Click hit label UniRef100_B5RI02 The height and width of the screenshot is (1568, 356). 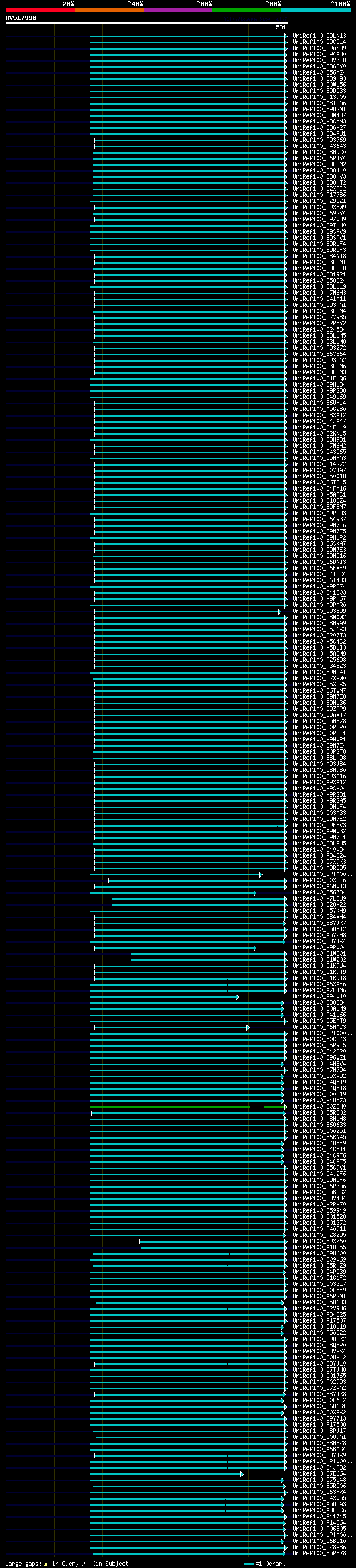[x=319, y=1112]
